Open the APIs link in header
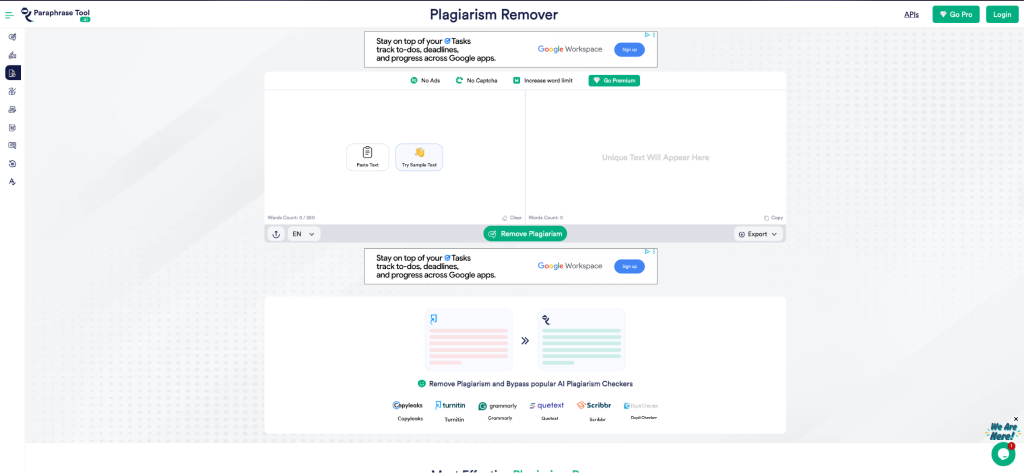 coord(911,15)
